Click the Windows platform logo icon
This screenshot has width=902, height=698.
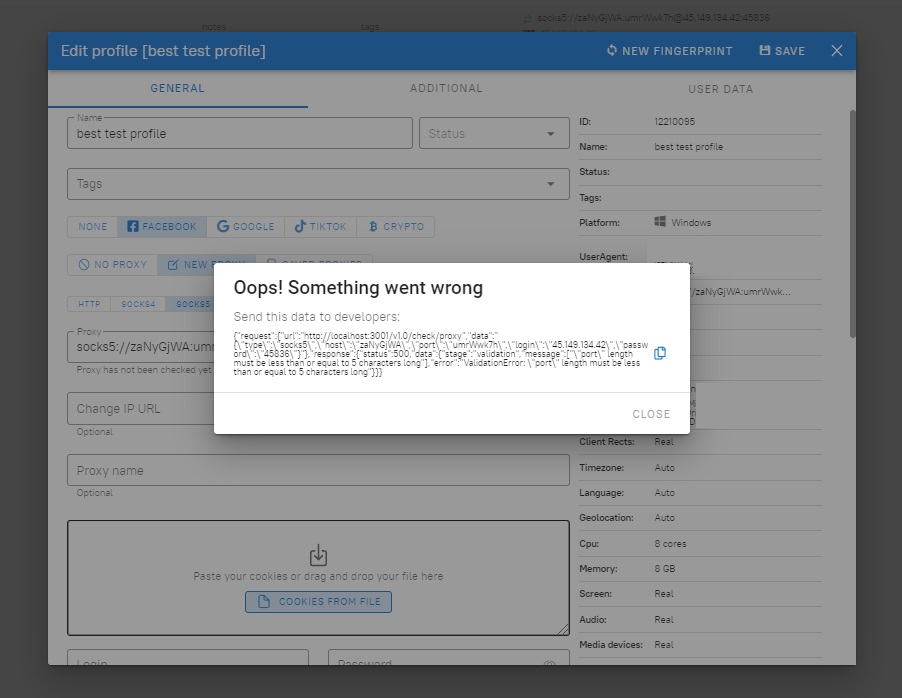pyautogui.click(x=661, y=222)
